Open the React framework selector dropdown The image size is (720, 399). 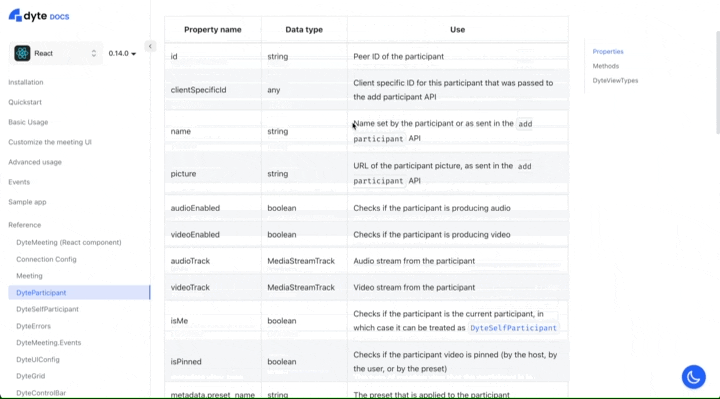(x=56, y=53)
